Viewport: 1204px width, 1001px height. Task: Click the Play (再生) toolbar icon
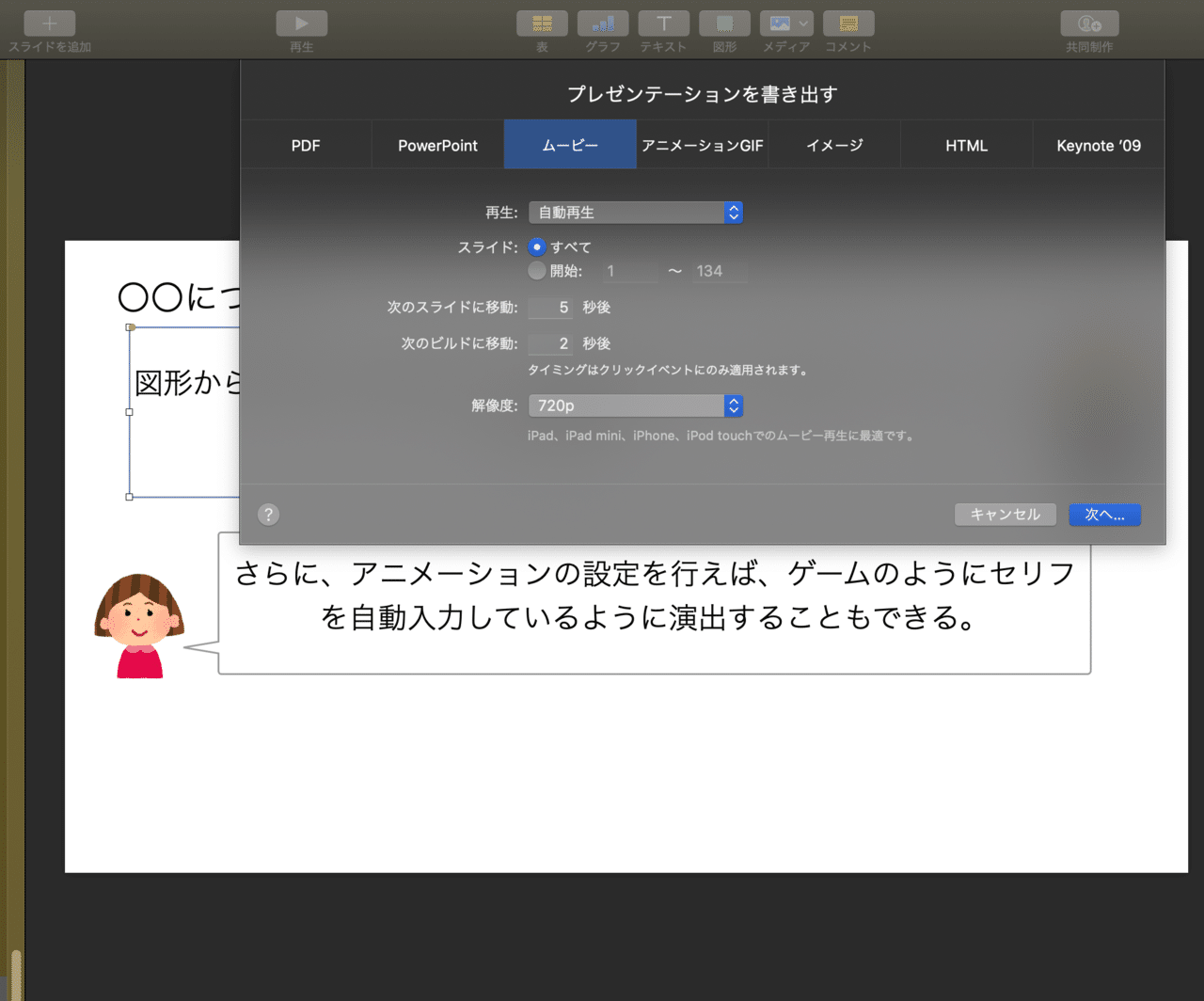(x=301, y=24)
